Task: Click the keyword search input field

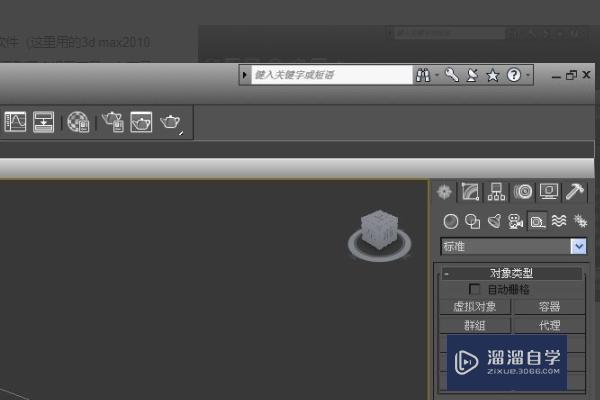Action: tap(332, 75)
